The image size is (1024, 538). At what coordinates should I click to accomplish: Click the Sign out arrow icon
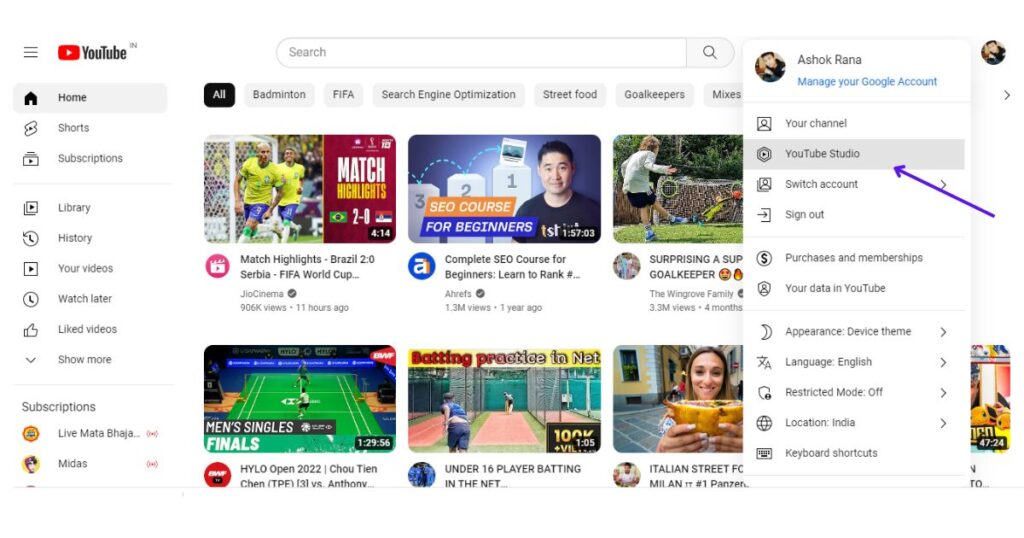(x=764, y=215)
